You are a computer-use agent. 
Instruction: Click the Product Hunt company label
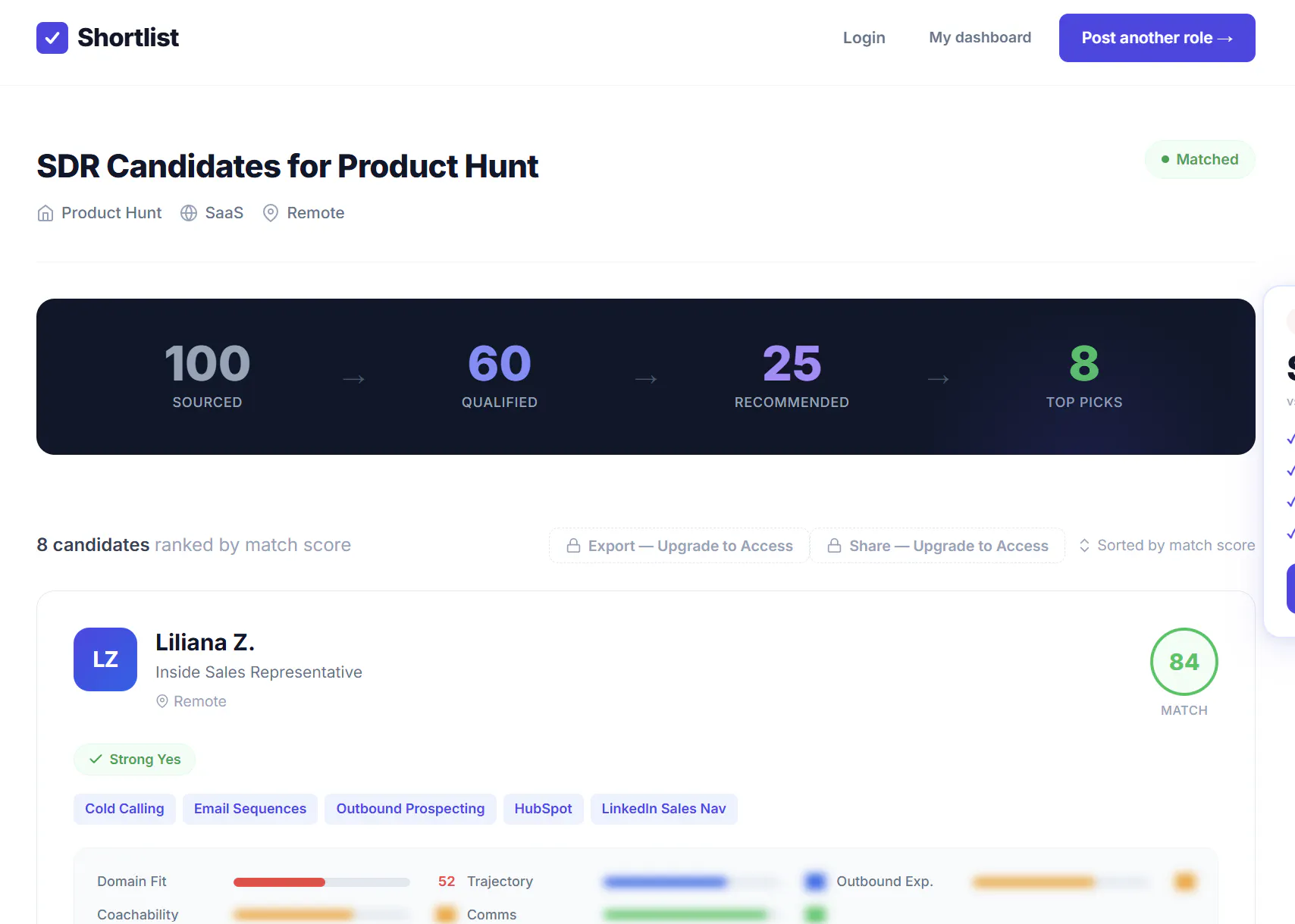[111, 213]
